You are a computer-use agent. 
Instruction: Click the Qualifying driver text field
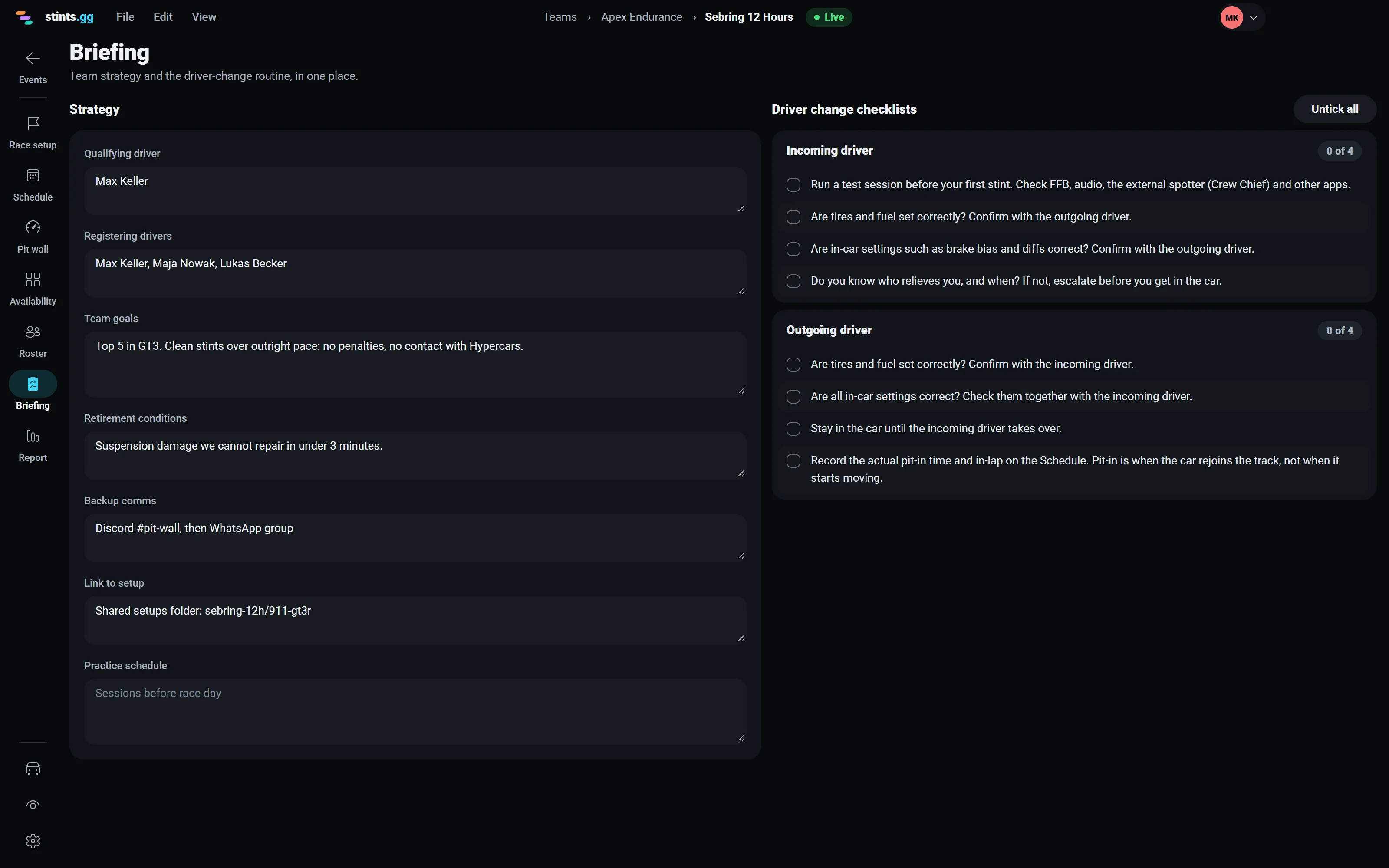click(x=415, y=191)
